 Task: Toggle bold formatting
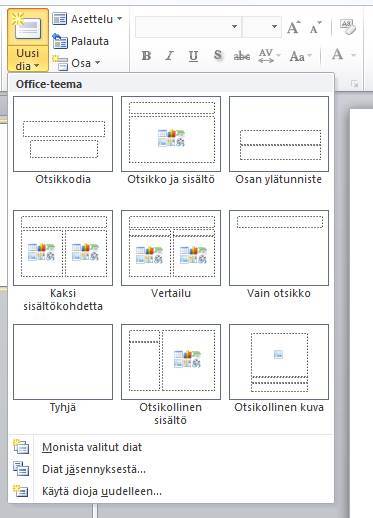click(x=146, y=56)
